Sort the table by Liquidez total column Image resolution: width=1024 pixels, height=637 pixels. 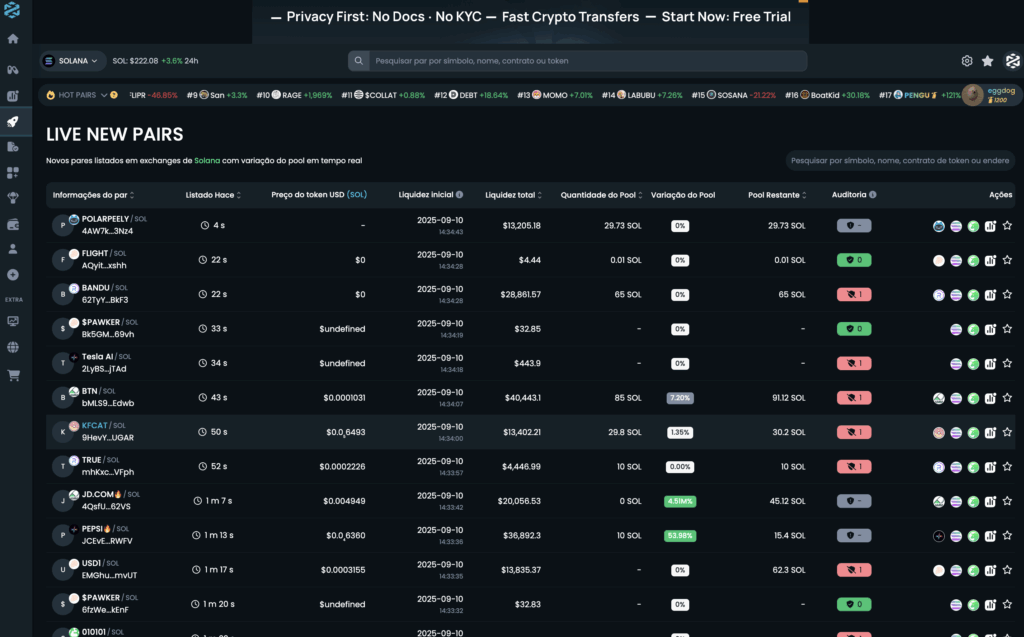[514, 195]
